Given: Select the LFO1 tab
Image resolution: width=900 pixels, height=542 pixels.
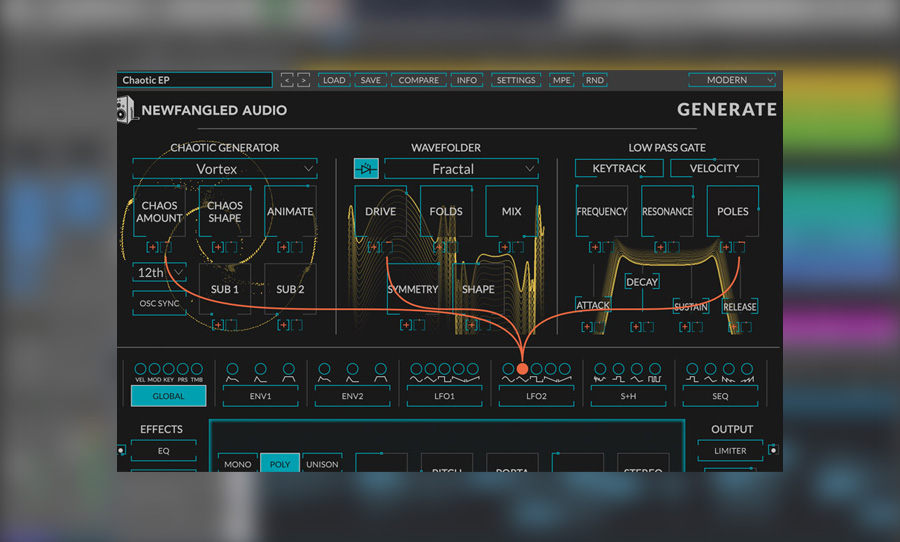Looking at the screenshot, I should click(x=444, y=396).
